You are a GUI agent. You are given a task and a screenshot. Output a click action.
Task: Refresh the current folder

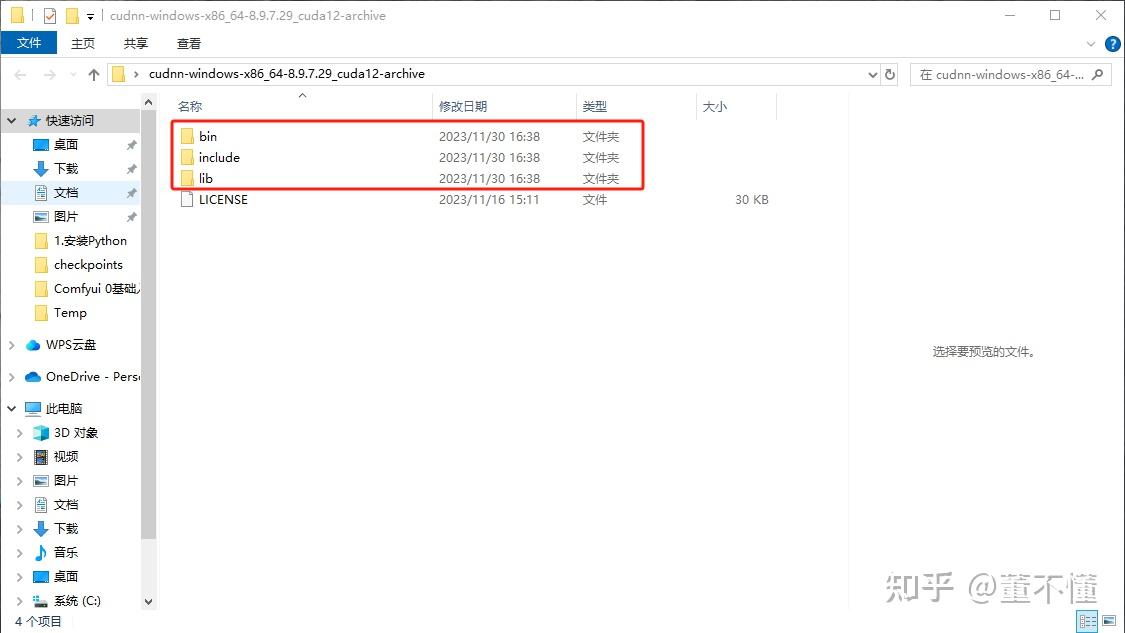pos(890,75)
